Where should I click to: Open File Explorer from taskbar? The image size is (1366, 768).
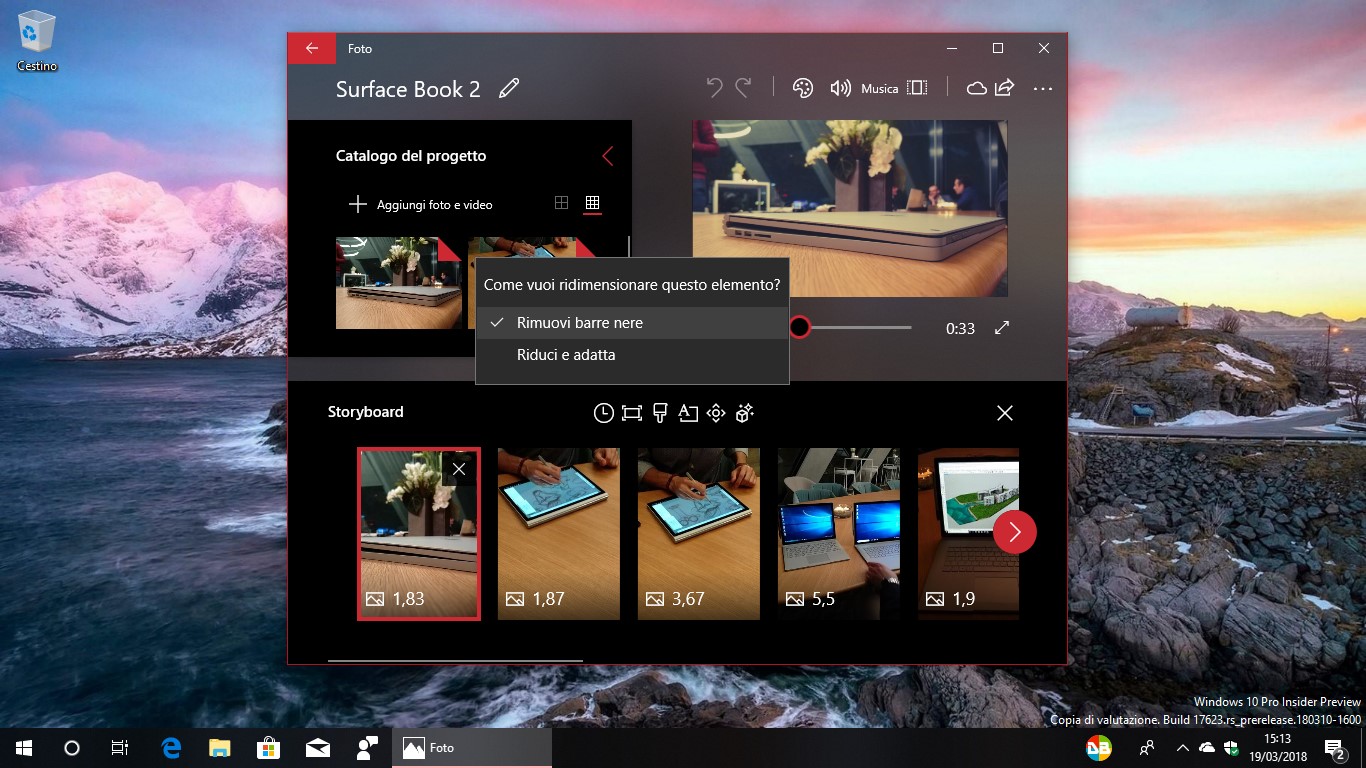click(x=220, y=747)
